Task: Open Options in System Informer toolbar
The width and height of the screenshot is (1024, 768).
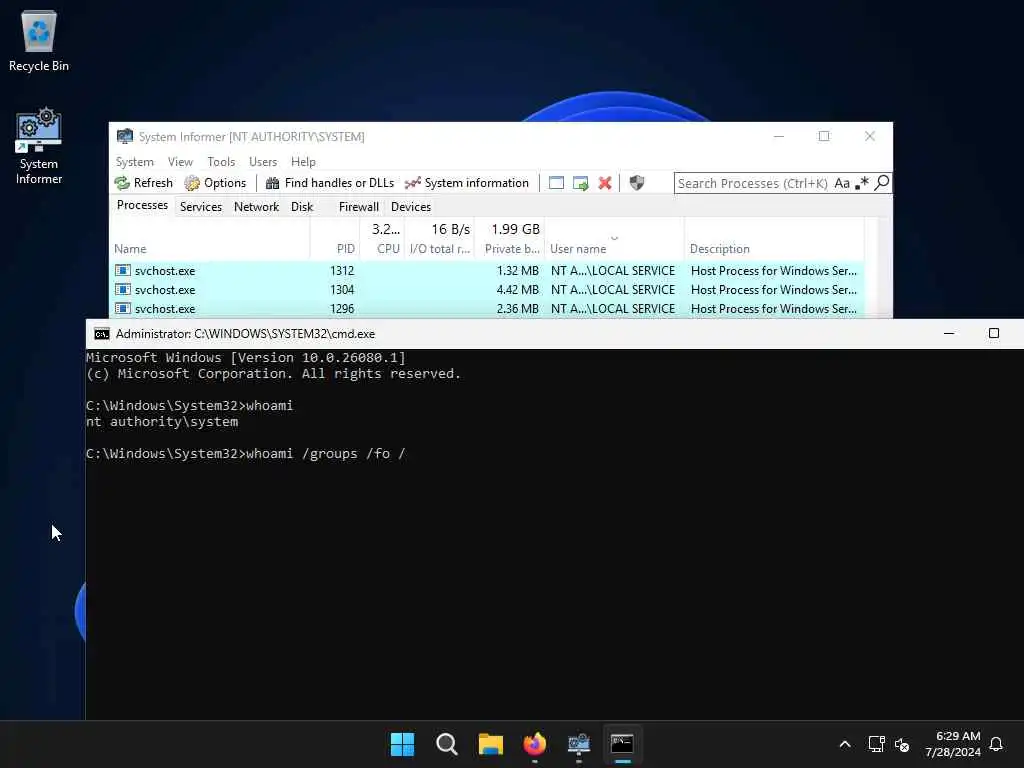Action: pos(216,183)
